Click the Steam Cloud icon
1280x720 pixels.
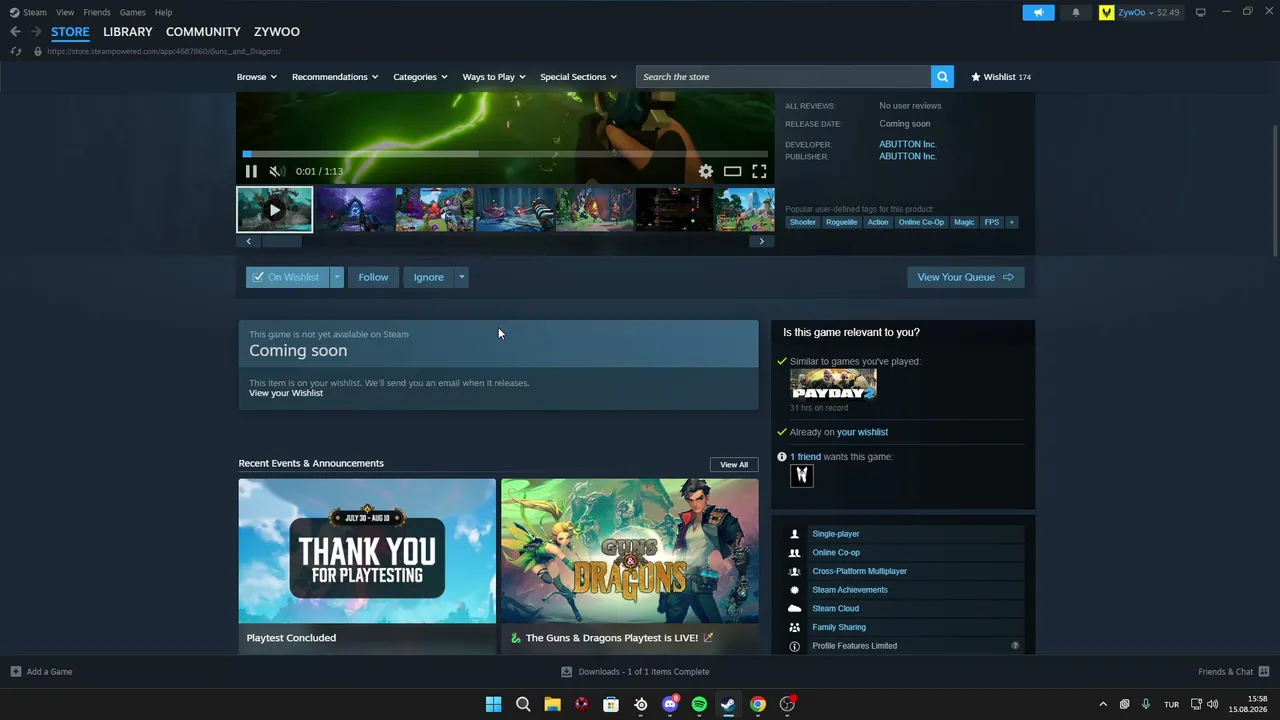tap(795, 608)
